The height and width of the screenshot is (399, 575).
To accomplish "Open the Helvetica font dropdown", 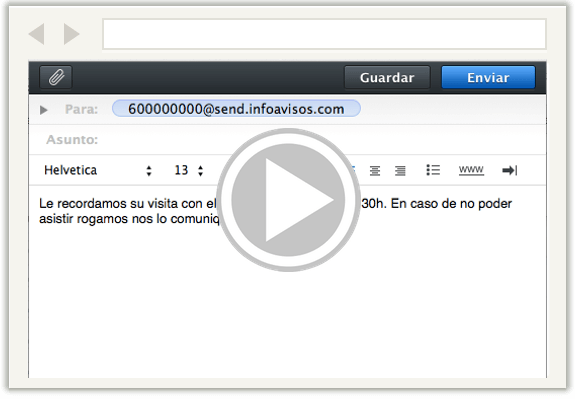I will click(98, 170).
